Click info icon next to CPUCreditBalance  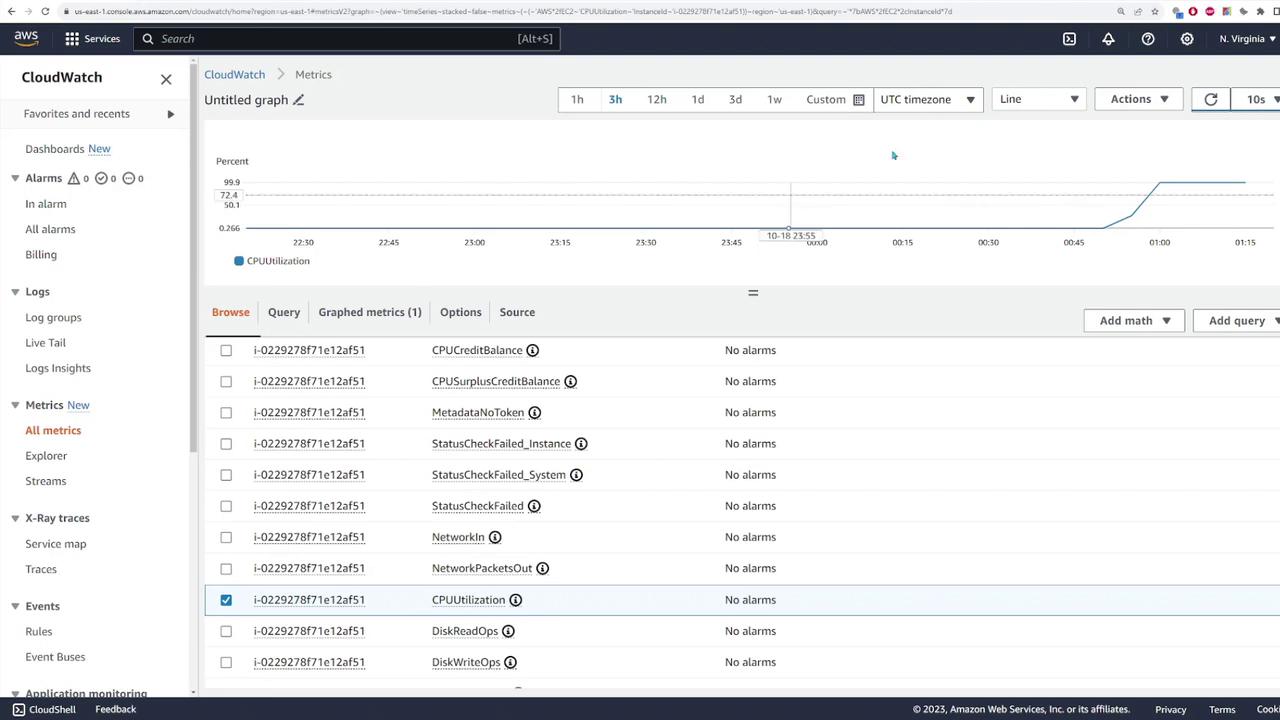[533, 350]
